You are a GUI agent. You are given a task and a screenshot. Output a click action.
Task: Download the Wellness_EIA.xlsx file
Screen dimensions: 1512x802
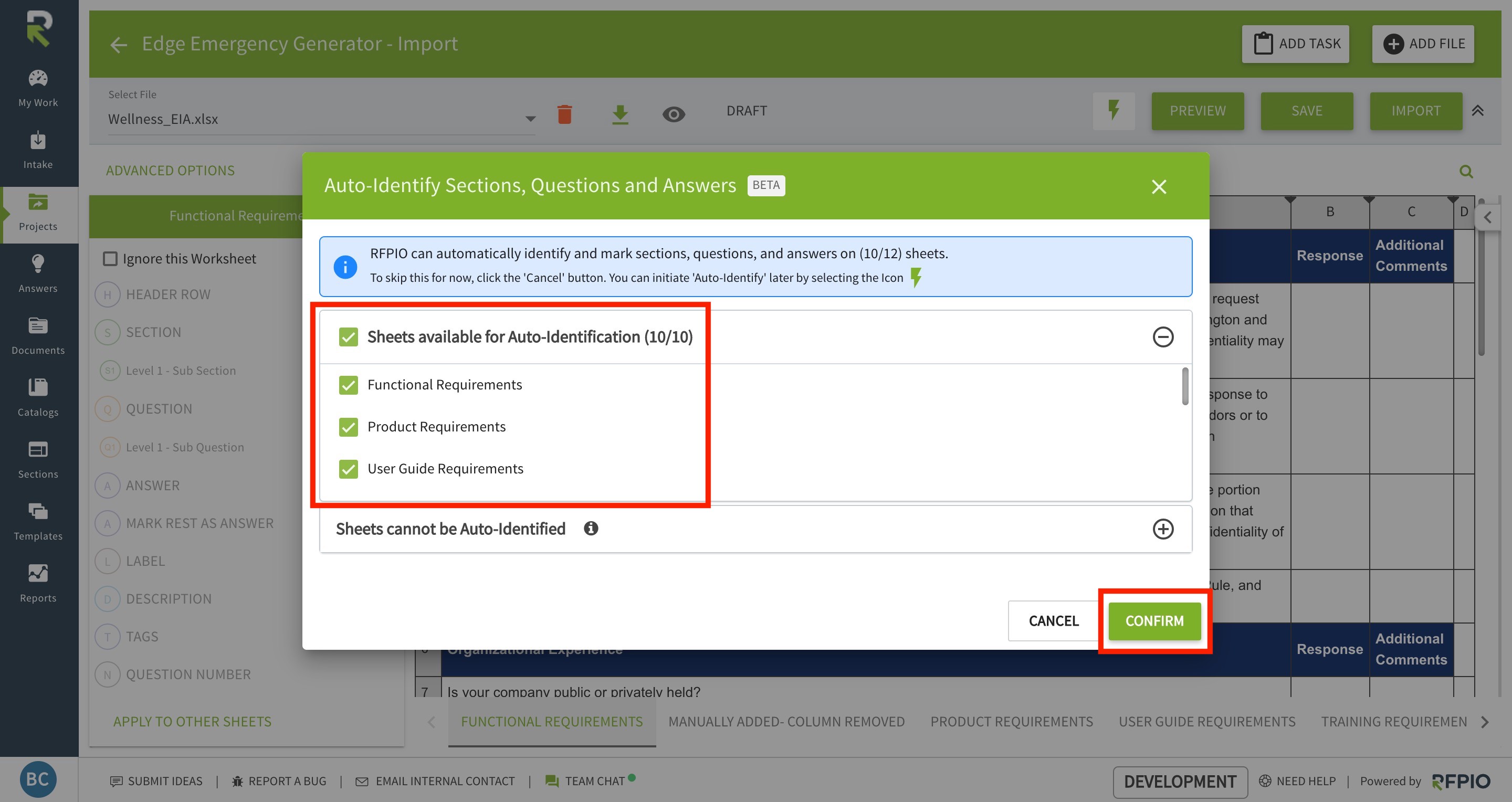[x=620, y=114]
